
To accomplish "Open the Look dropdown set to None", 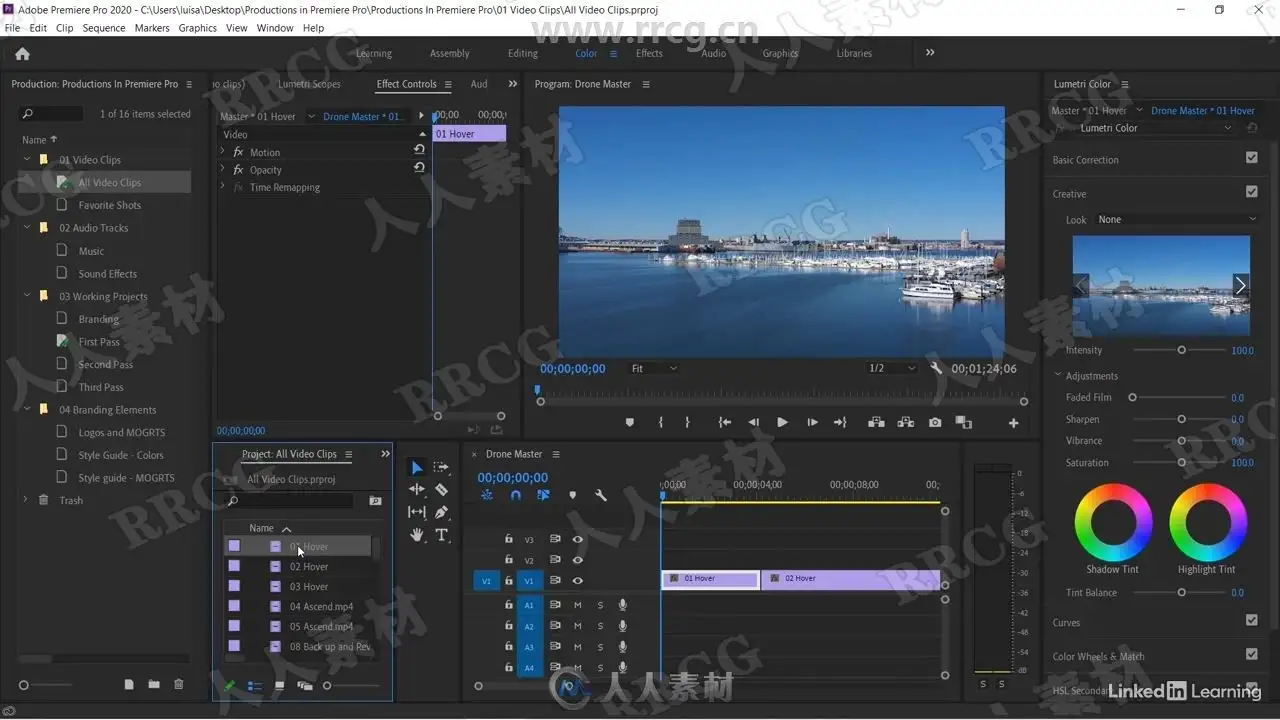I will [x=1176, y=220].
